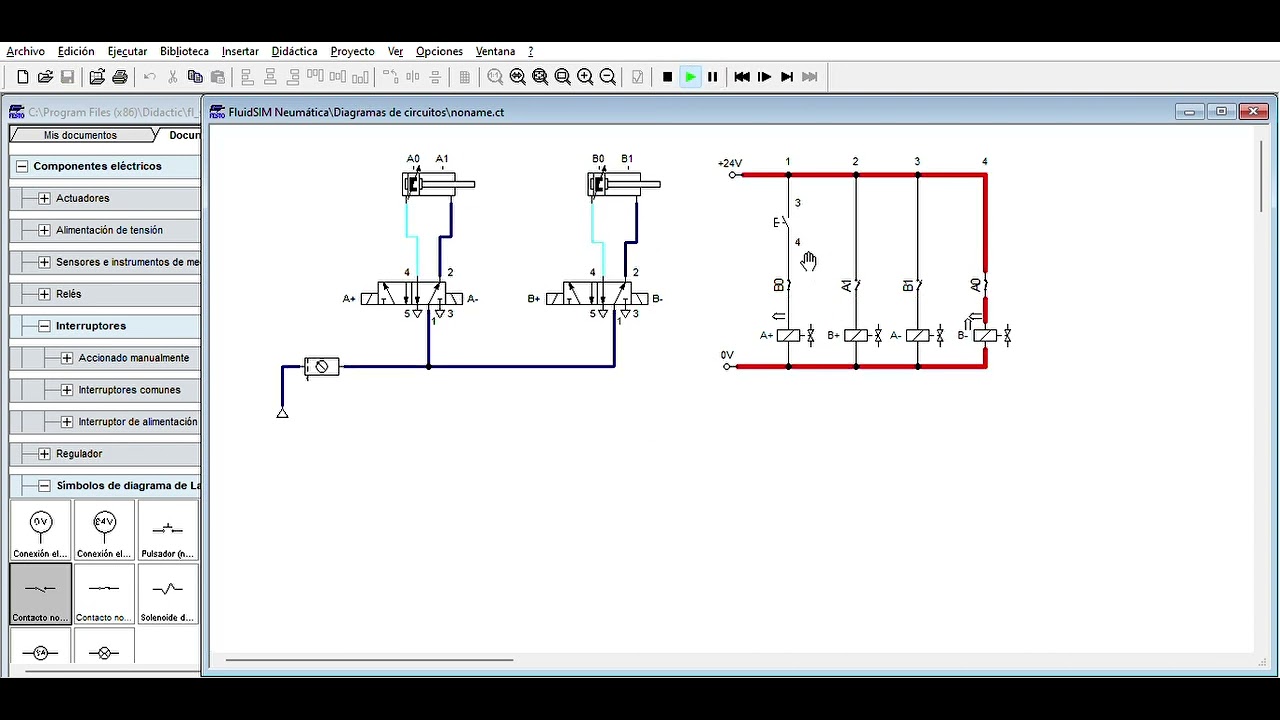Viewport: 1280px width, 720px height.
Task: Open the Proyecto menu
Action: [352, 51]
